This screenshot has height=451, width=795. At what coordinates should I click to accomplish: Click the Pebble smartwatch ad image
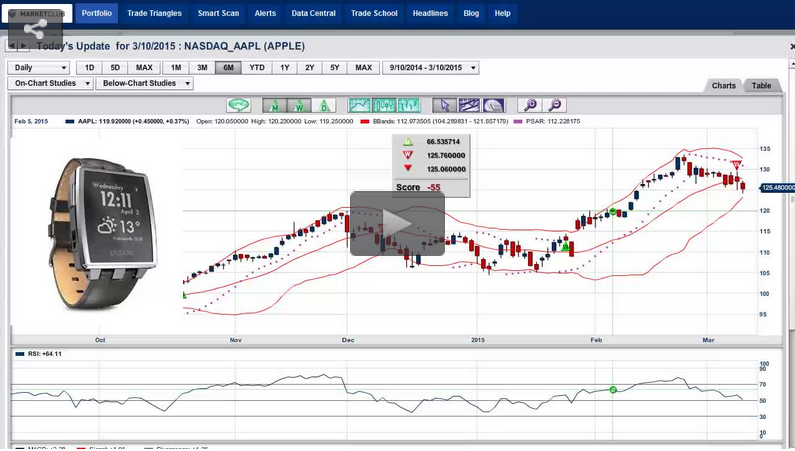pos(103,234)
